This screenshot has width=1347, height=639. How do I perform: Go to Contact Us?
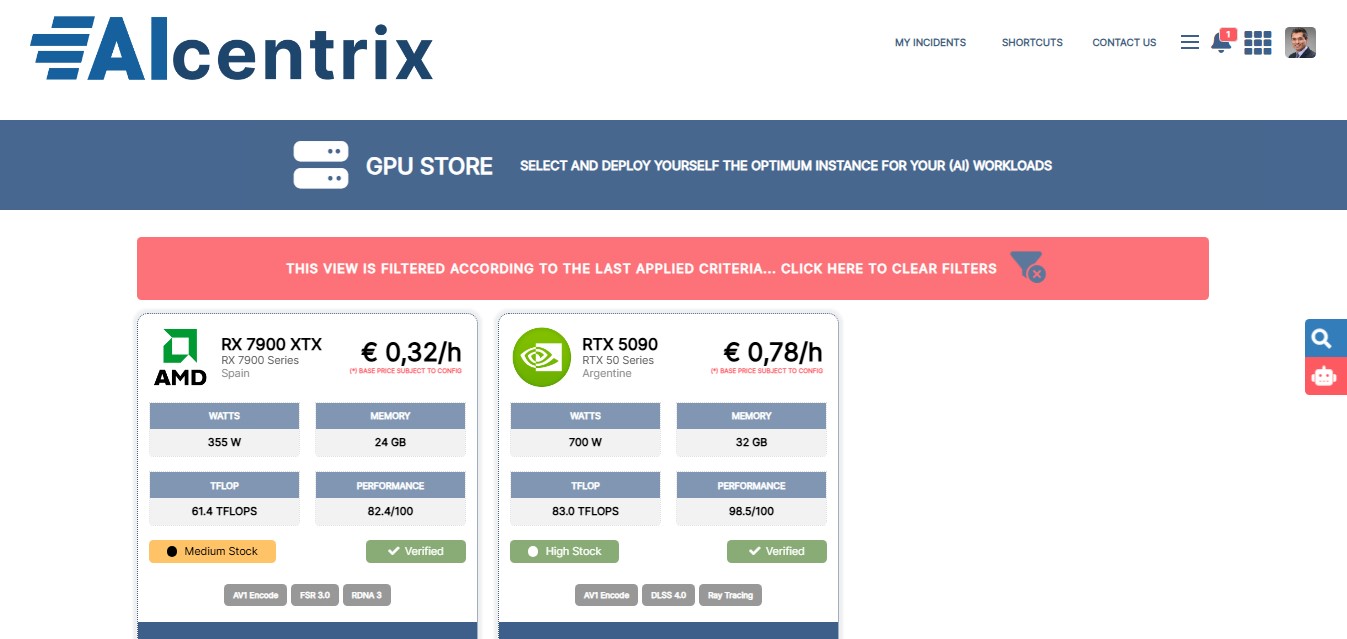click(x=1124, y=43)
